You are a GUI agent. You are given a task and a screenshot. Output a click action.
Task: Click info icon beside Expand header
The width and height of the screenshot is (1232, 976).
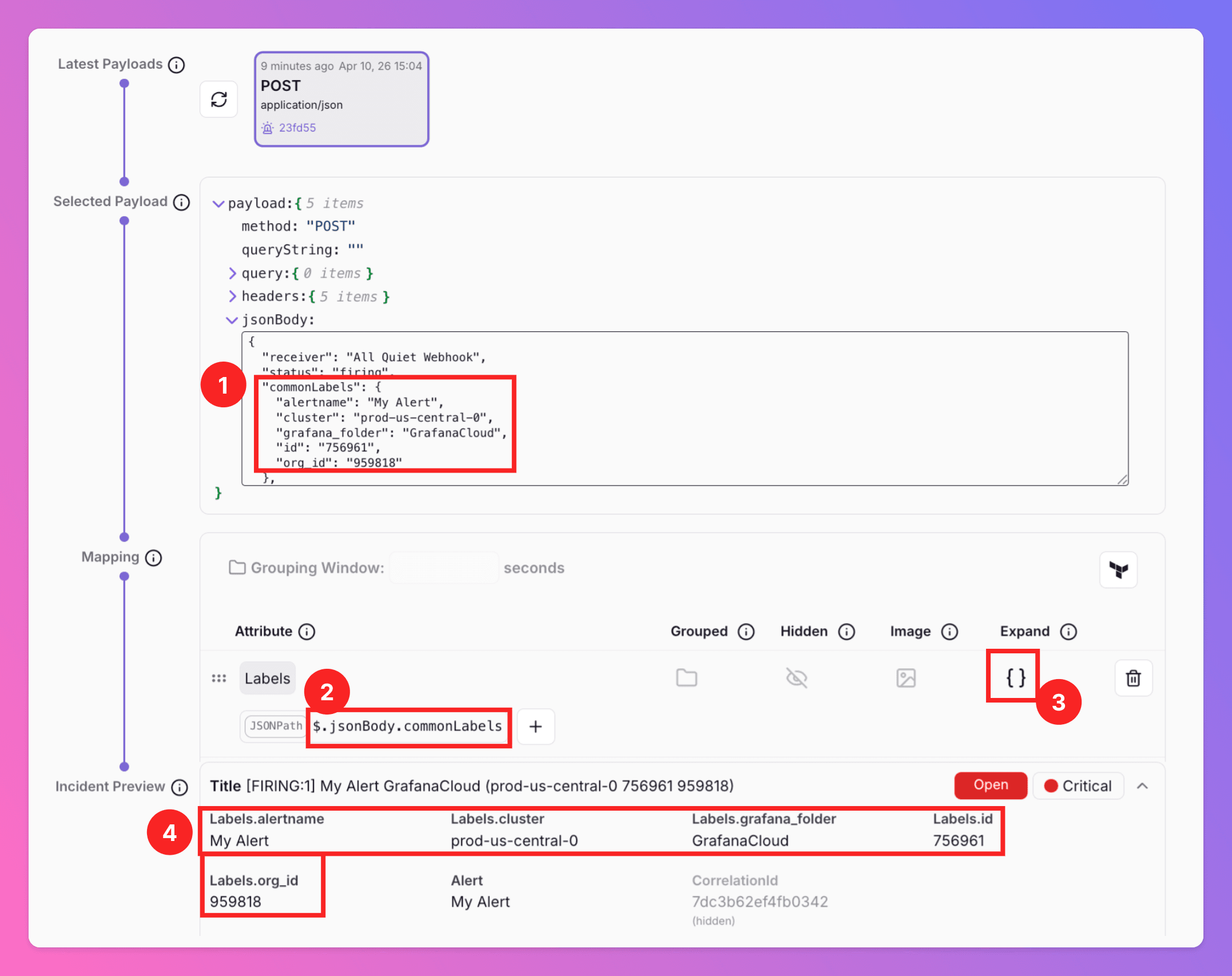(x=1068, y=632)
